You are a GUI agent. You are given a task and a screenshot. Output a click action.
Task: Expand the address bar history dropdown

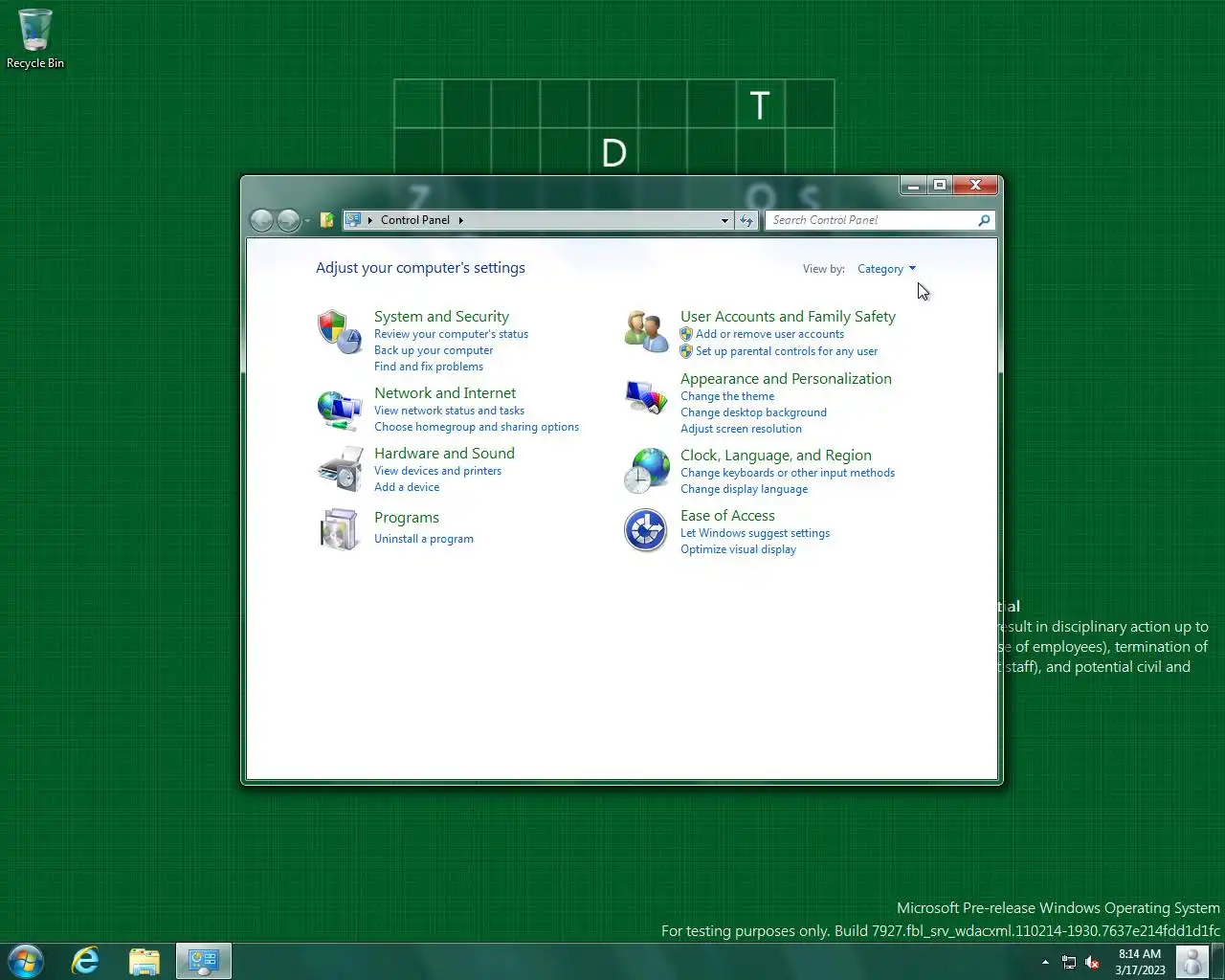click(x=724, y=220)
